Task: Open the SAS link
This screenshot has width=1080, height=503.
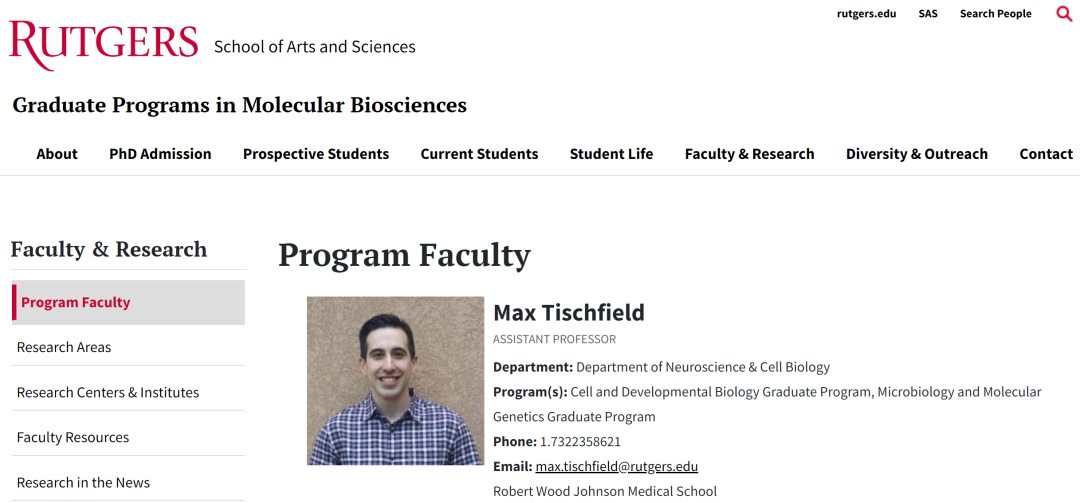Action: tap(928, 14)
